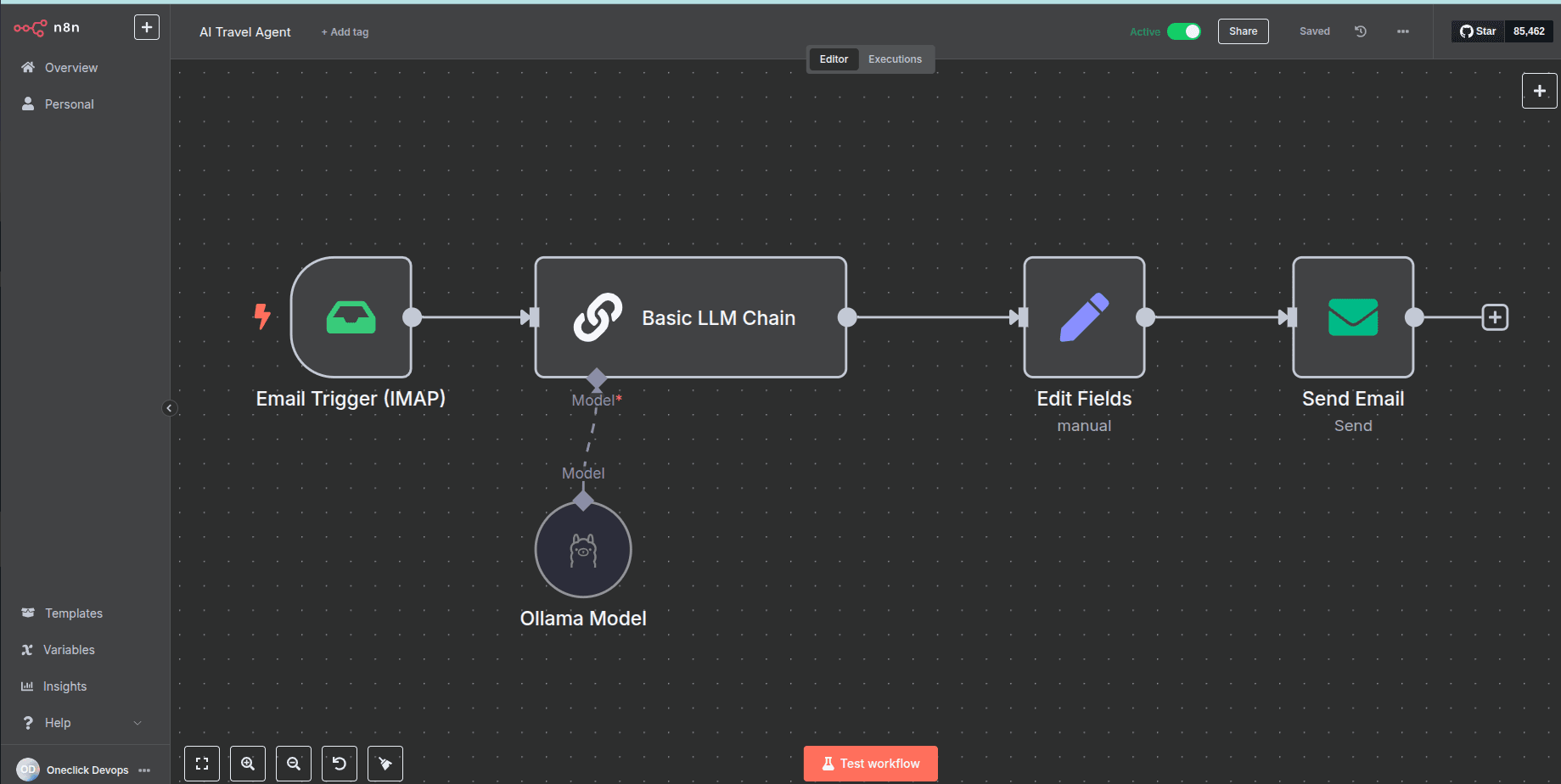Click Email Trigger output connector dot
This screenshot has width=1561, height=784.
pos(413,317)
